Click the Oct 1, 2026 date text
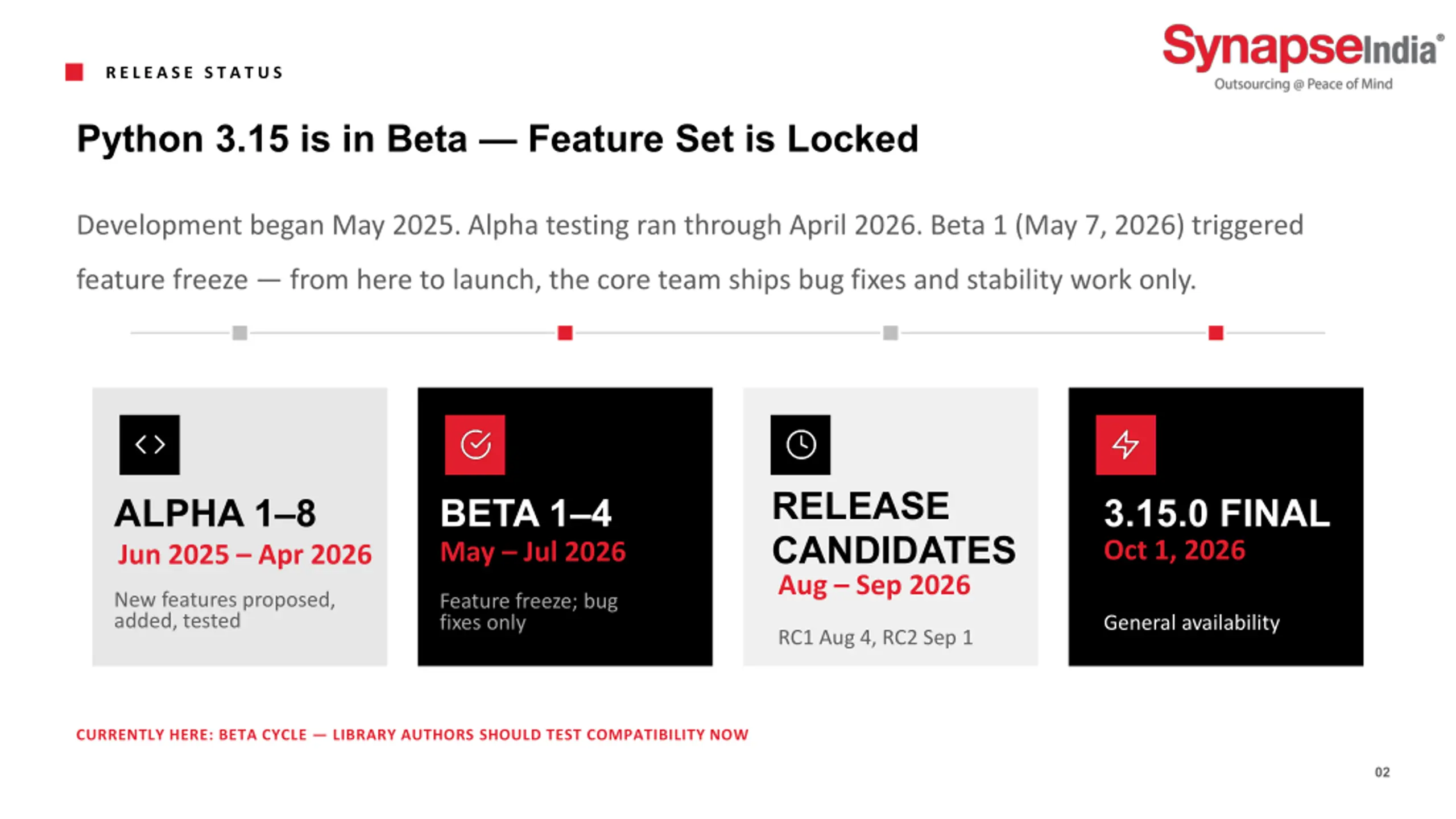 pyautogui.click(x=1174, y=551)
